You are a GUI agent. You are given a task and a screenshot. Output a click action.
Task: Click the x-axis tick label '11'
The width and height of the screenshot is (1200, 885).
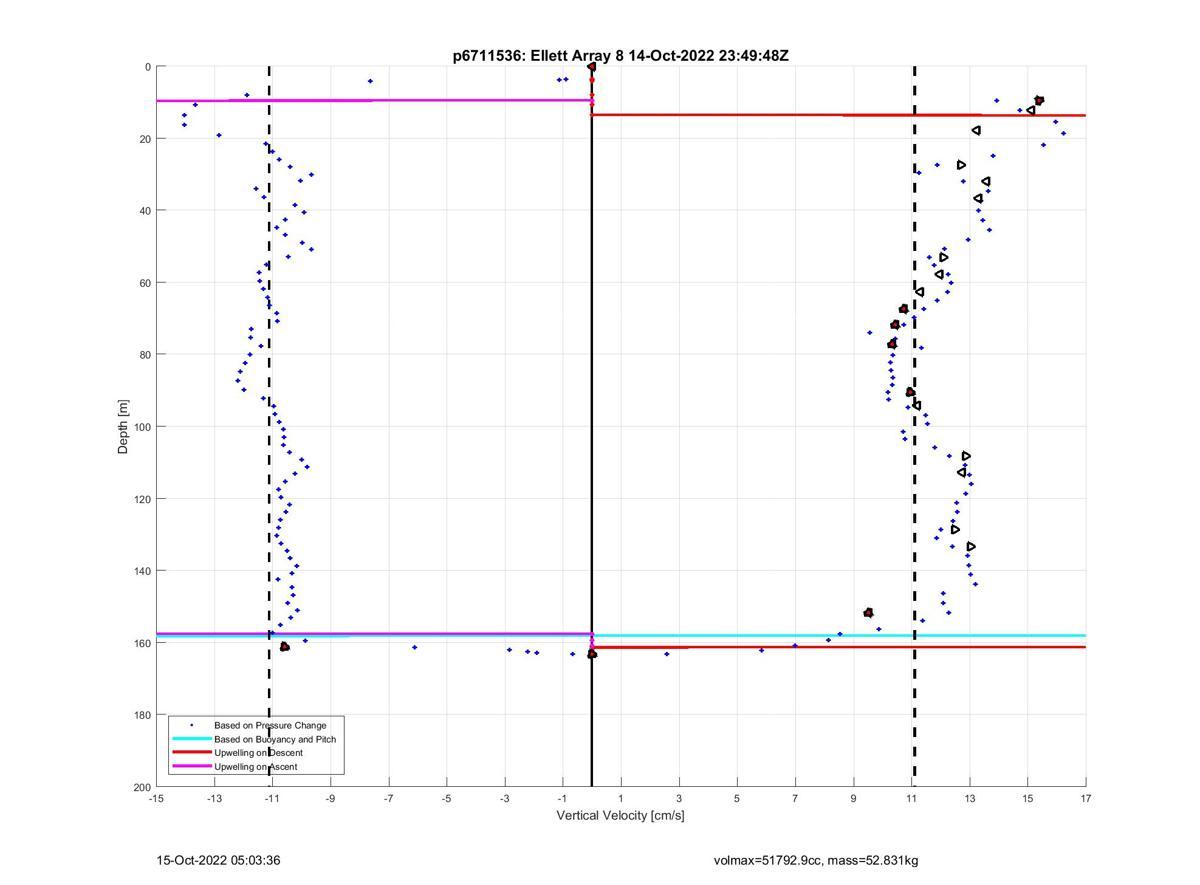911,799
